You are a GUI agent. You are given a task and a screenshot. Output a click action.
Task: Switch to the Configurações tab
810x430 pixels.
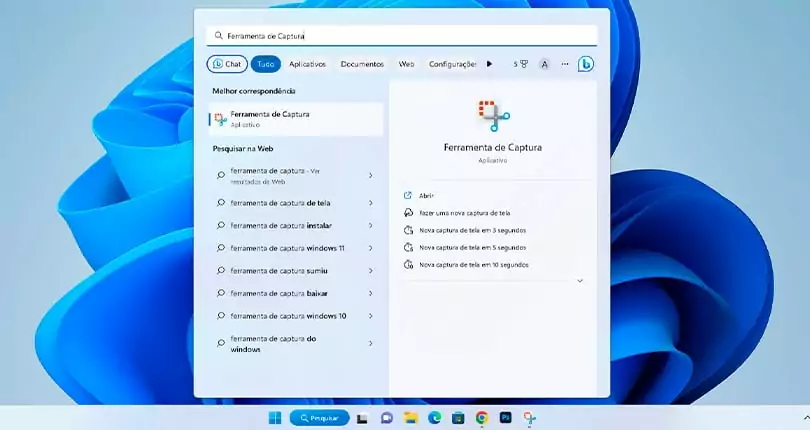[453, 64]
